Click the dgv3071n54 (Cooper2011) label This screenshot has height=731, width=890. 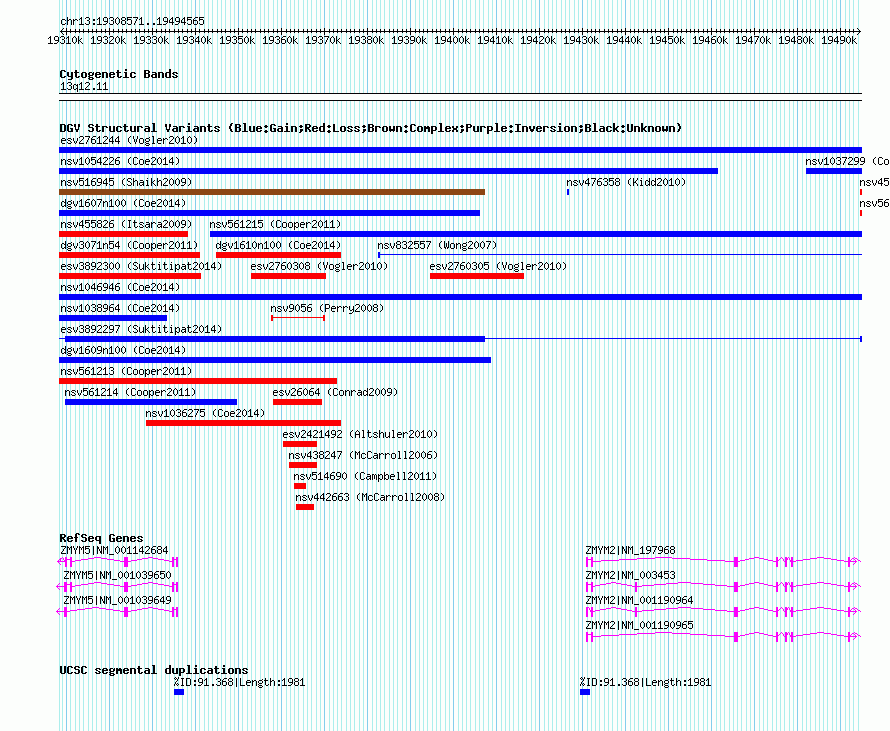pos(129,245)
